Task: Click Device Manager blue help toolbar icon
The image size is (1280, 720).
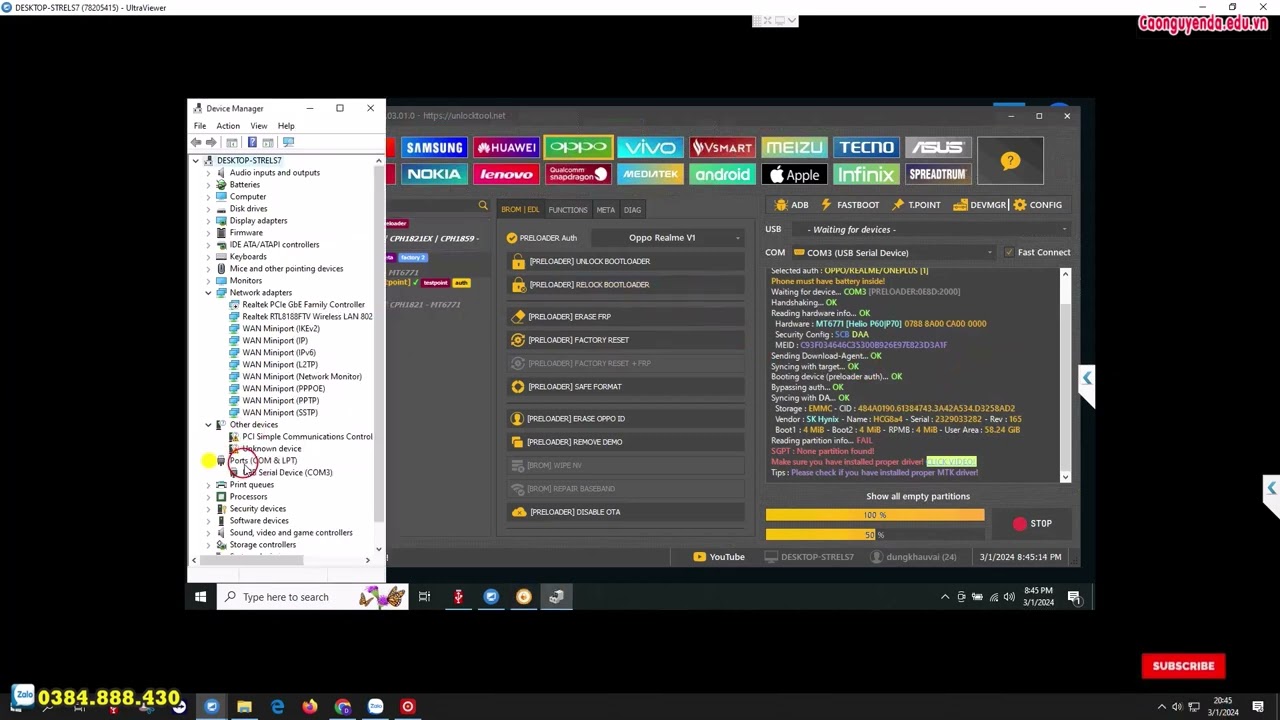Action: 250,142
